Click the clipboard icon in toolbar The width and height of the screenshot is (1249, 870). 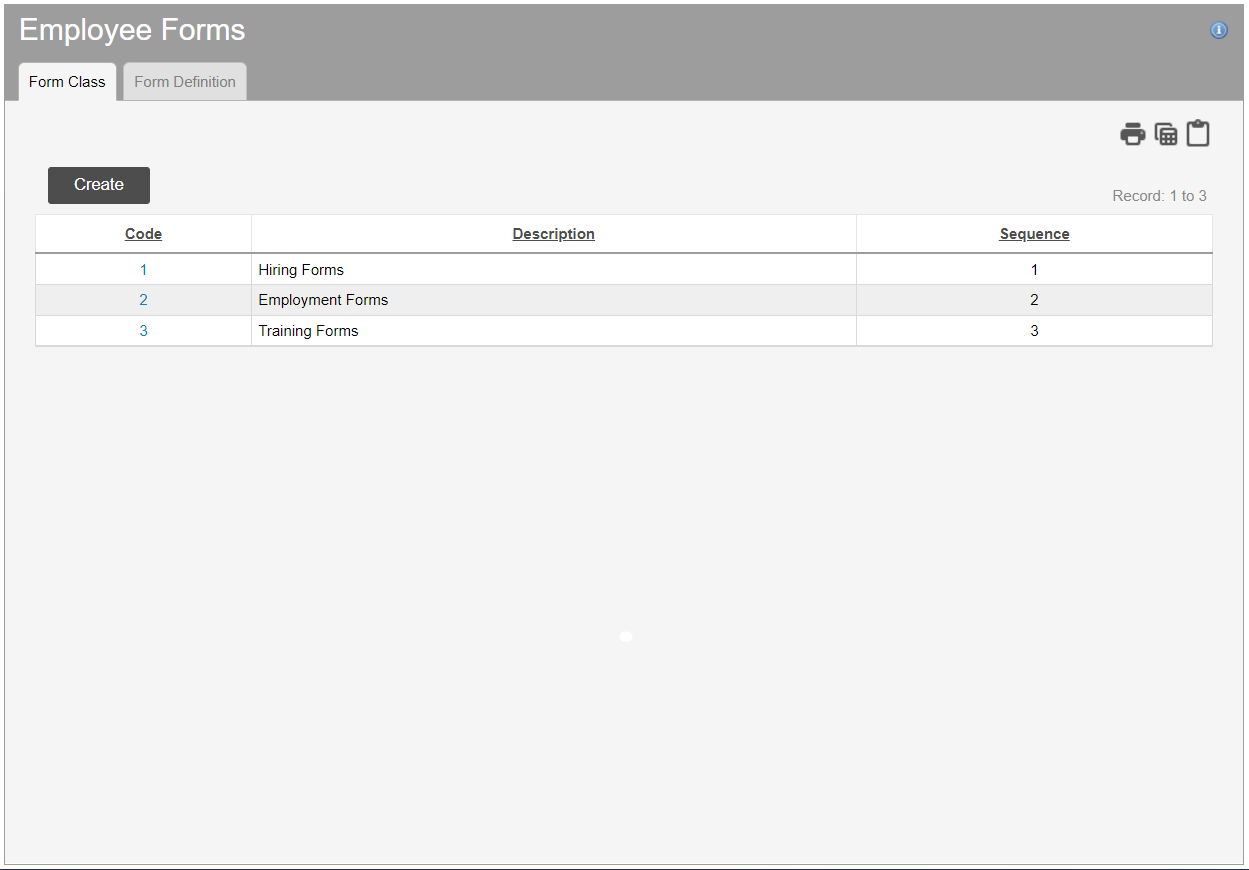click(1198, 134)
